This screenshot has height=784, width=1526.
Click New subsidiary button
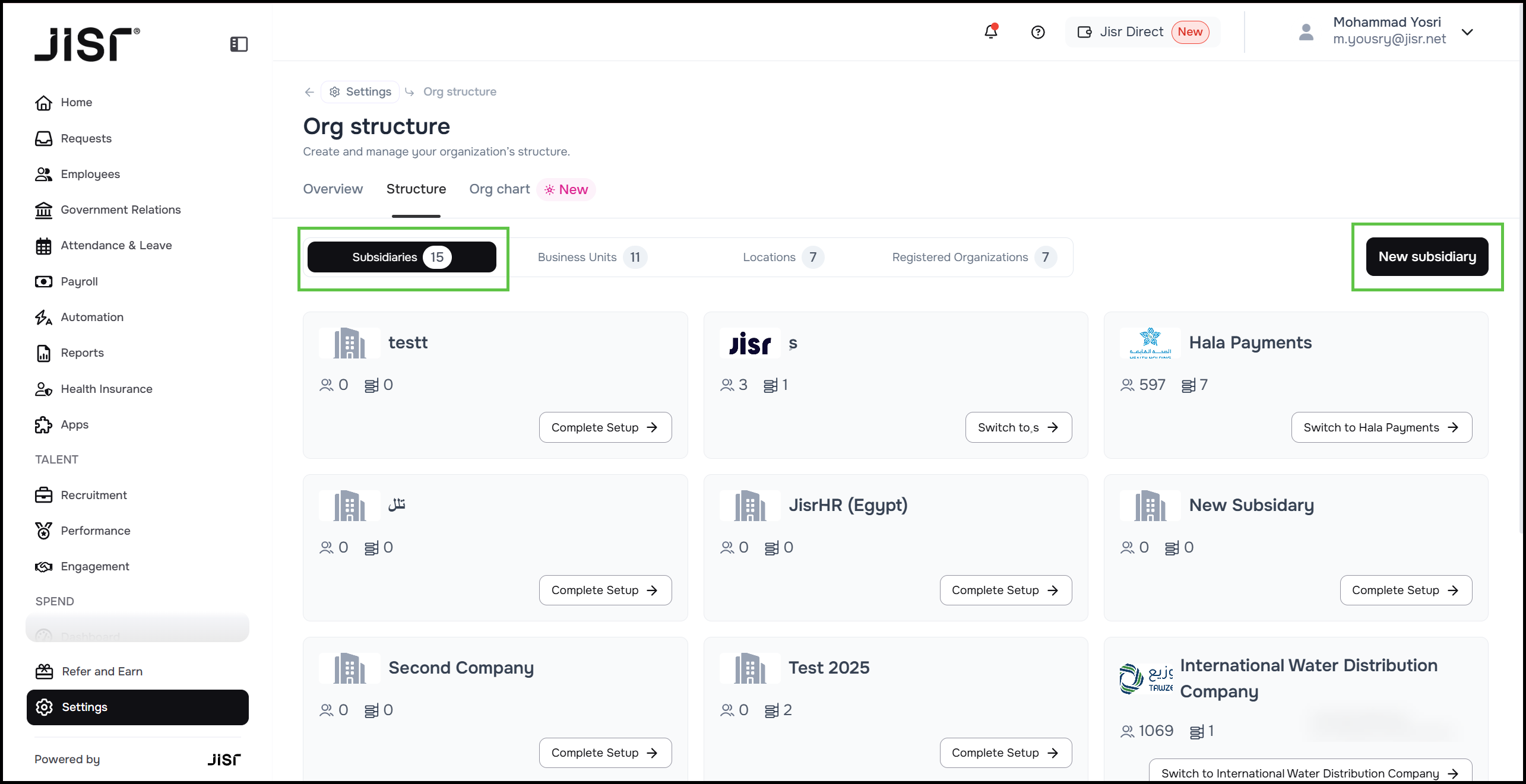click(x=1427, y=257)
